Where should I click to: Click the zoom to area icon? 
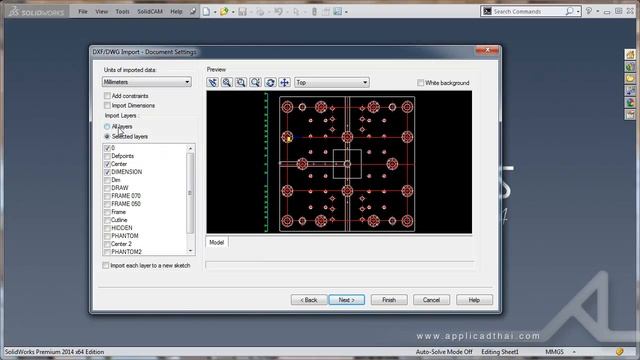[241, 82]
